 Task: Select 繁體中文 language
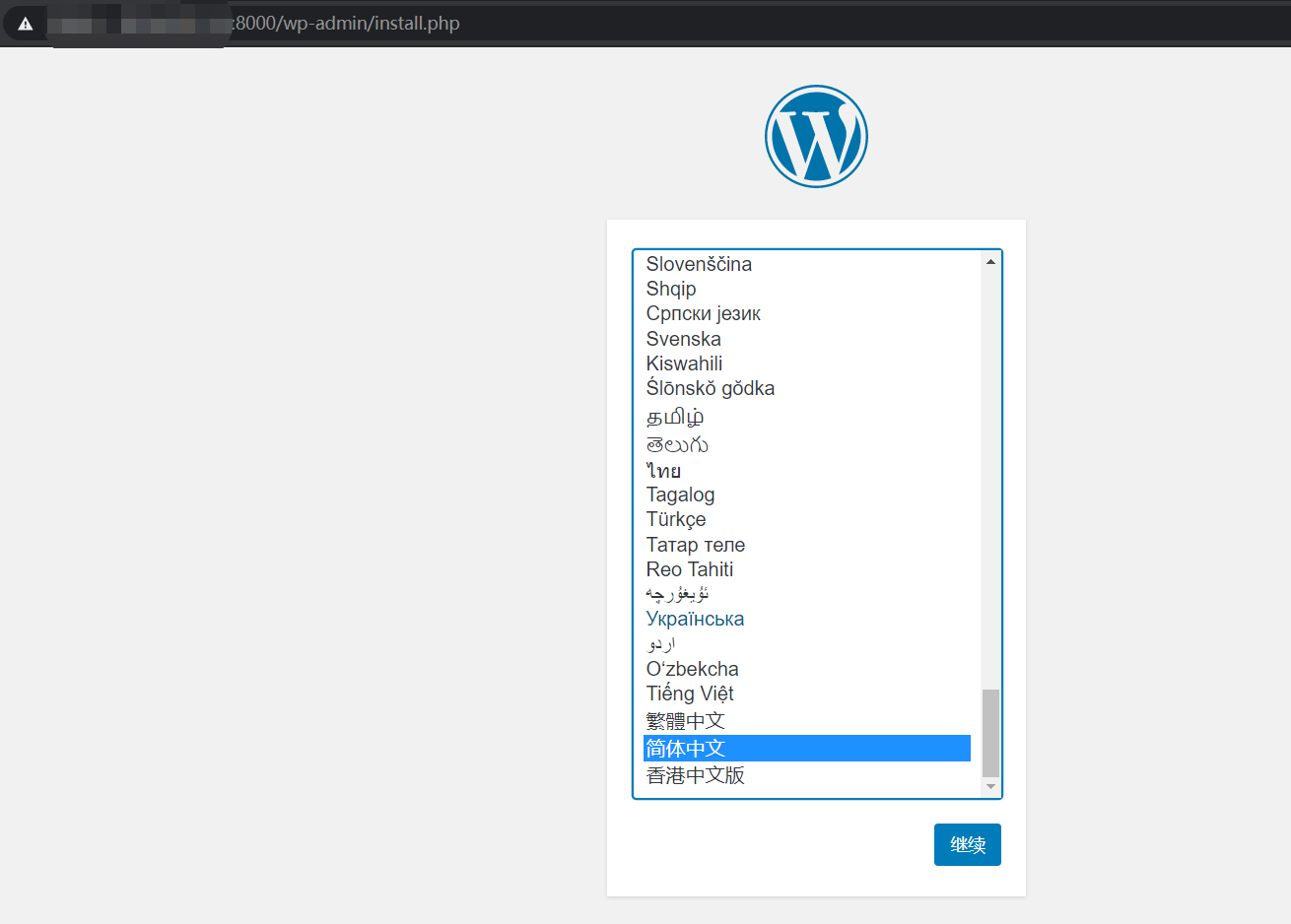pyautogui.click(x=807, y=721)
